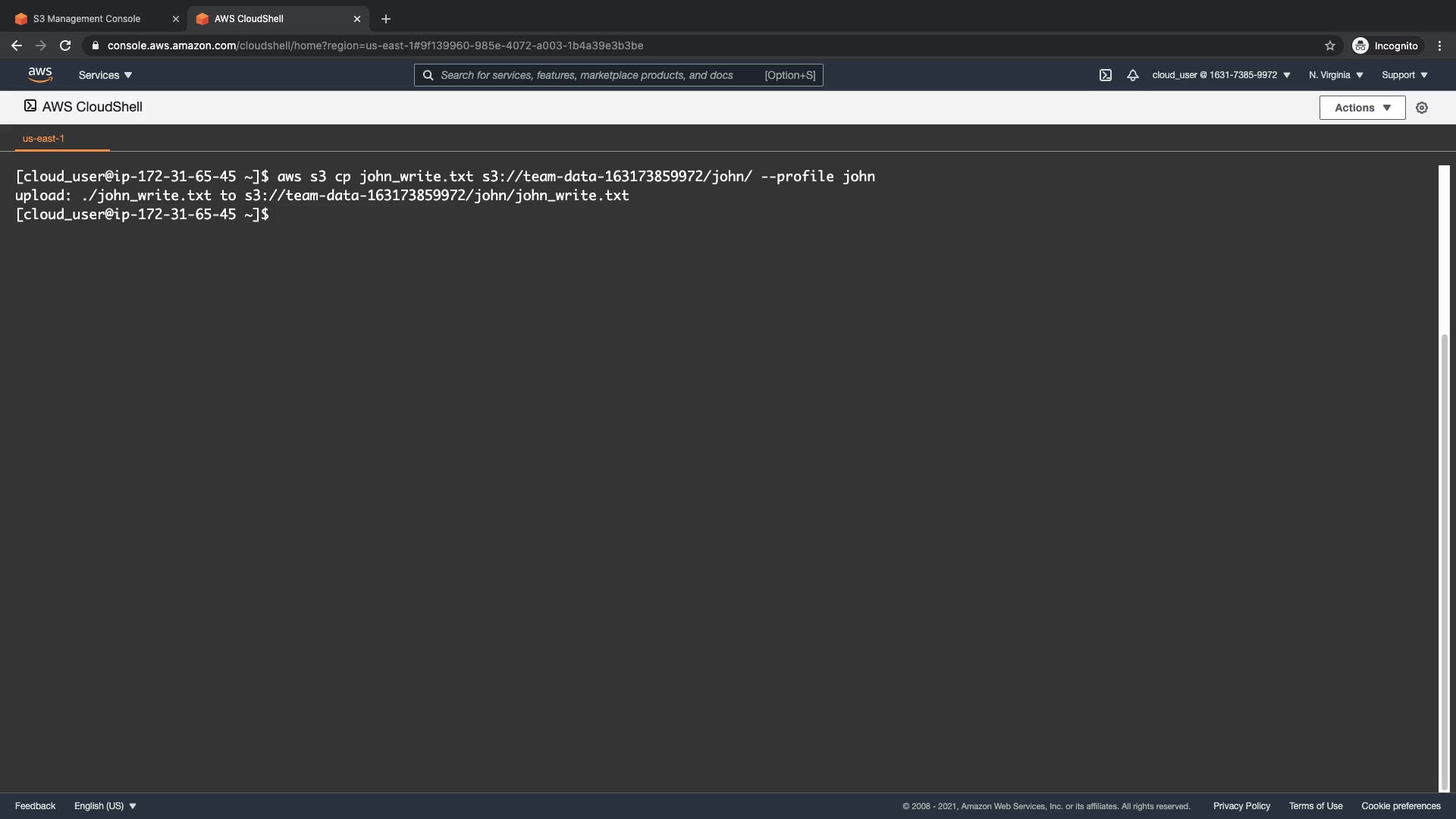
Task: Open a new browser tab
Action: (386, 19)
